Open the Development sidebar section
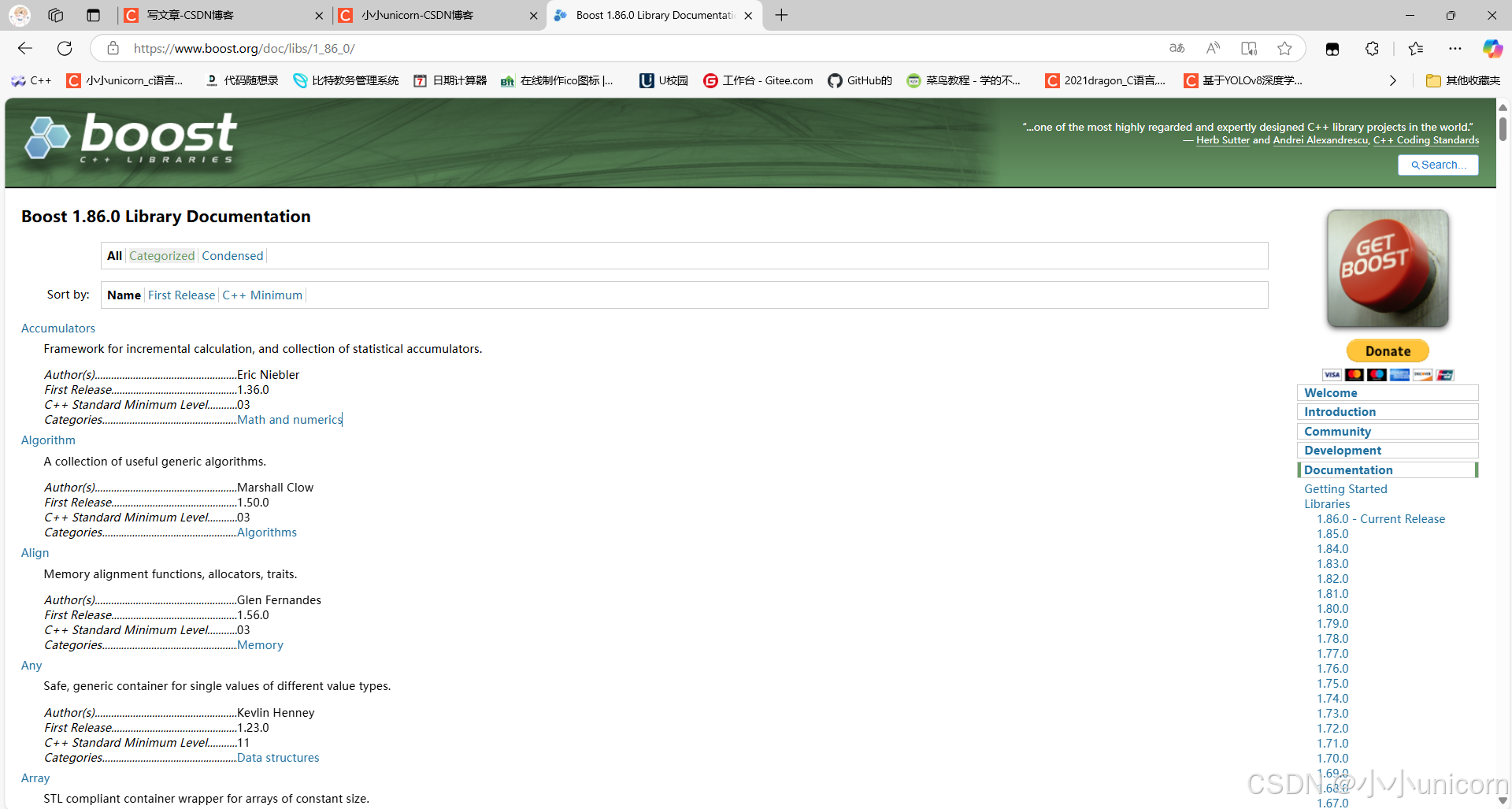 click(x=1388, y=451)
